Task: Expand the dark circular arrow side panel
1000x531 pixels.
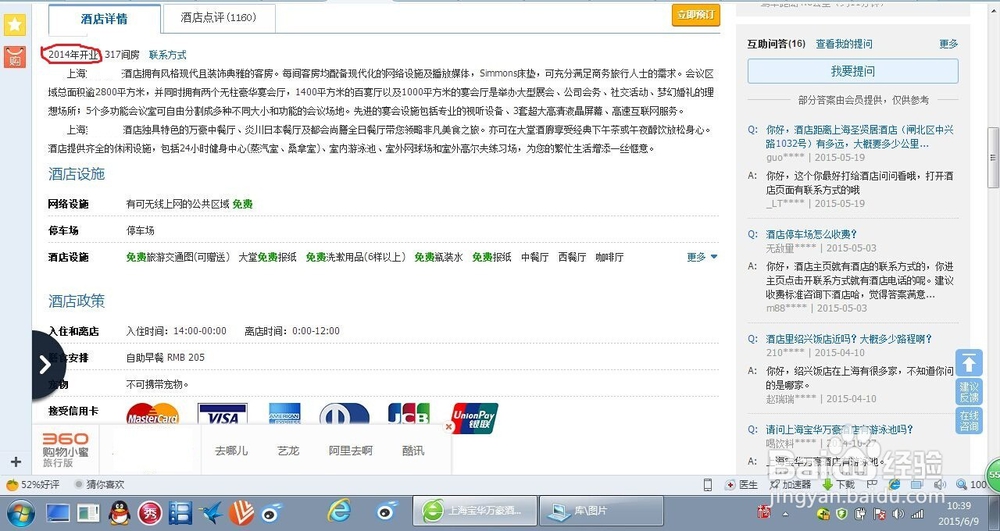Action: 46,365
